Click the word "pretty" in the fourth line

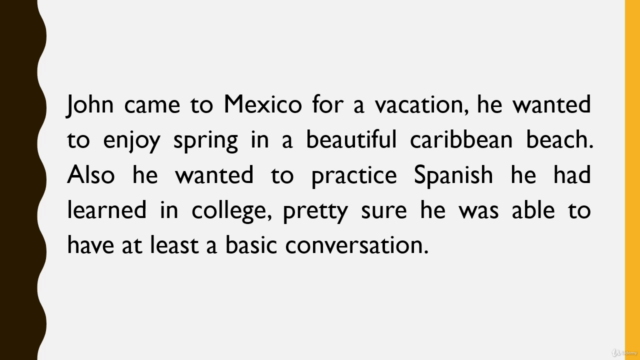tap(316, 212)
